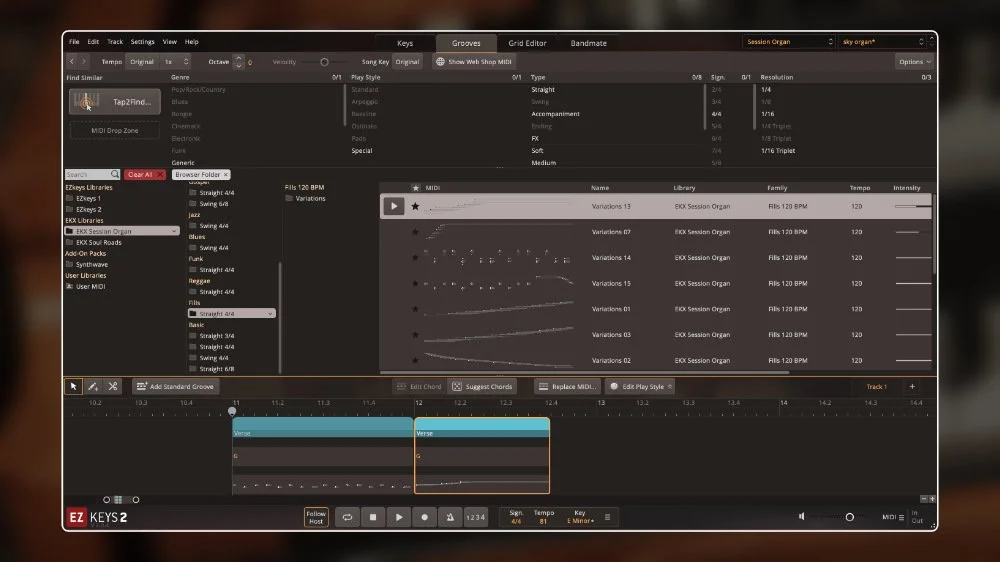
Task: Stop playback with the stop button
Action: tap(373, 517)
